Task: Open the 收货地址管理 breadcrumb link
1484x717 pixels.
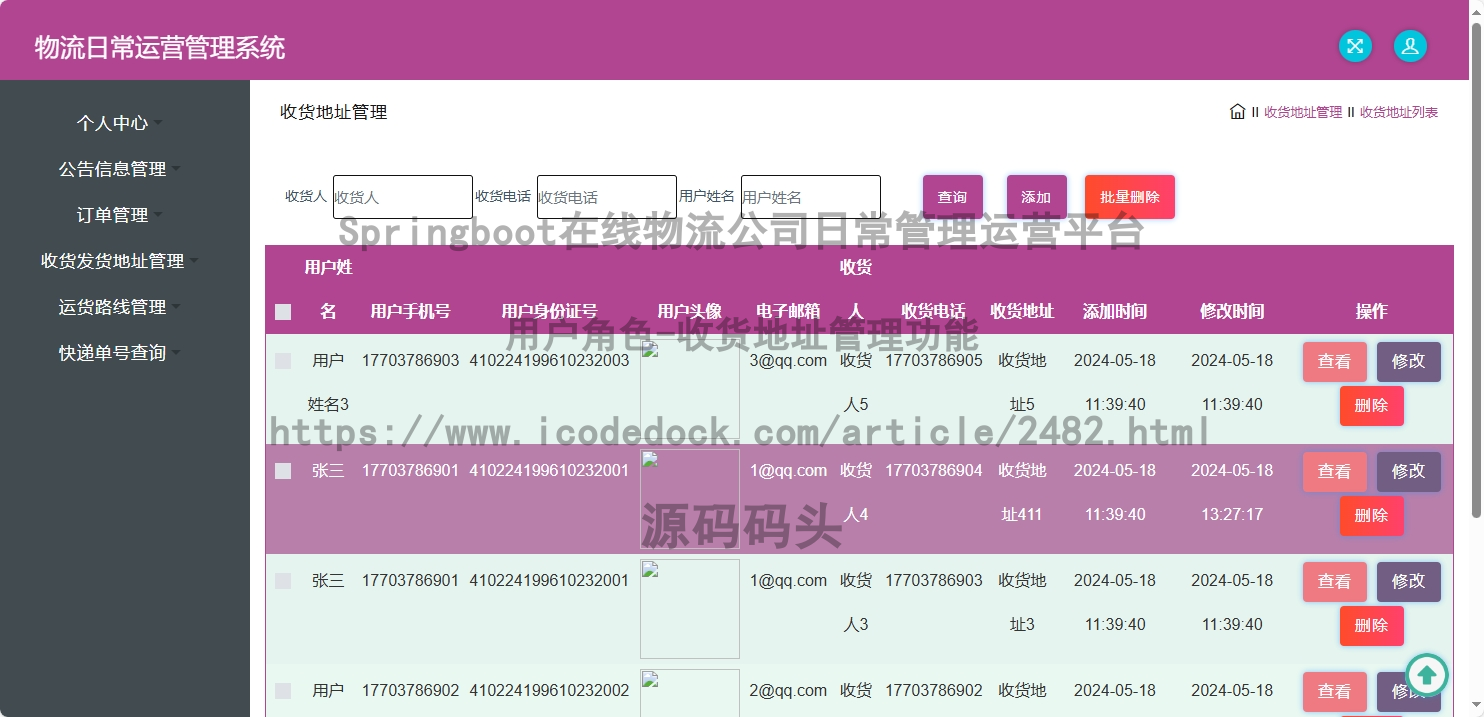Action: tap(1303, 112)
